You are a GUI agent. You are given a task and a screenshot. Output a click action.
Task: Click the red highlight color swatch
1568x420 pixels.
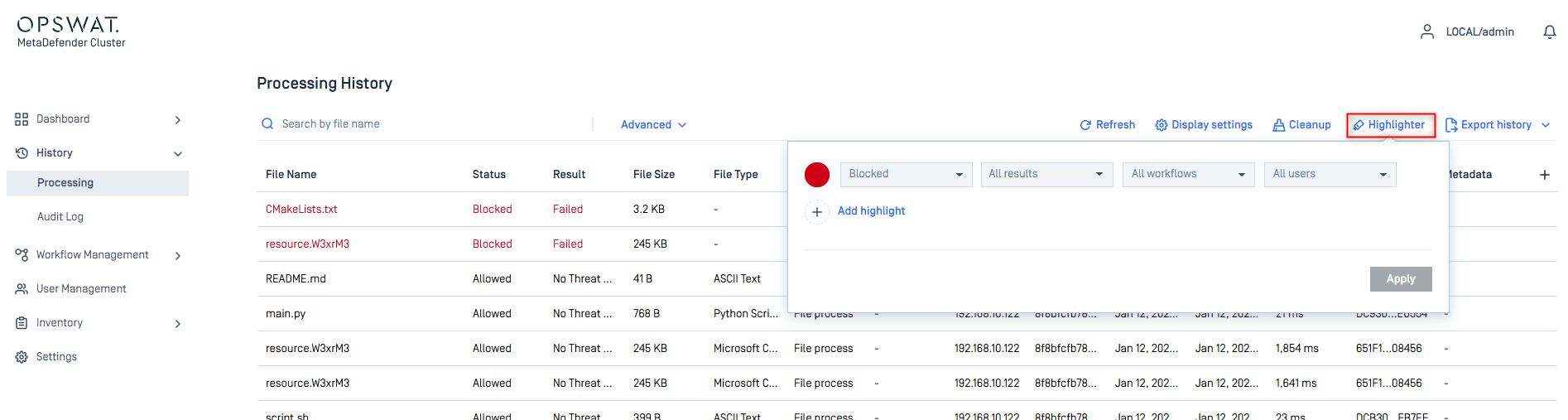click(817, 175)
